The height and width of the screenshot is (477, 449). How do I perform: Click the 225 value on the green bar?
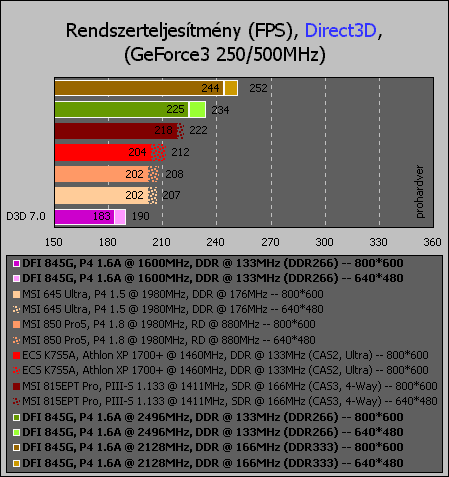[x=175, y=109]
